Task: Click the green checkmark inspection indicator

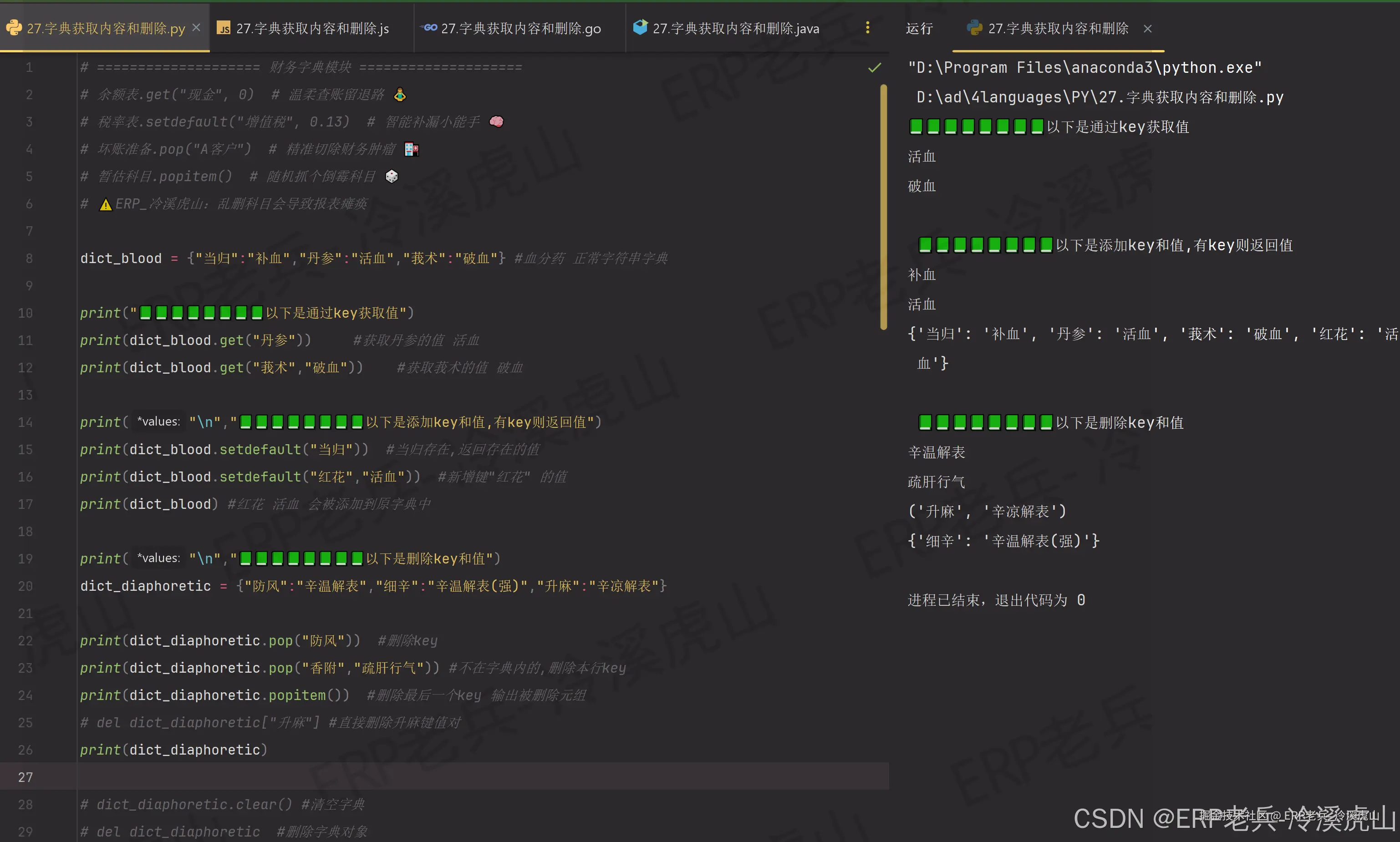Action: tap(874, 68)
